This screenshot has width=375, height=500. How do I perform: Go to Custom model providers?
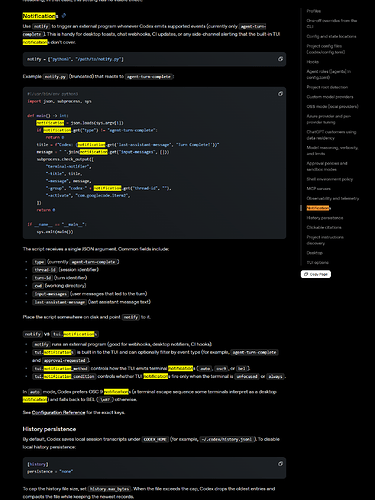pyautogui.click(x=330, y=97)
